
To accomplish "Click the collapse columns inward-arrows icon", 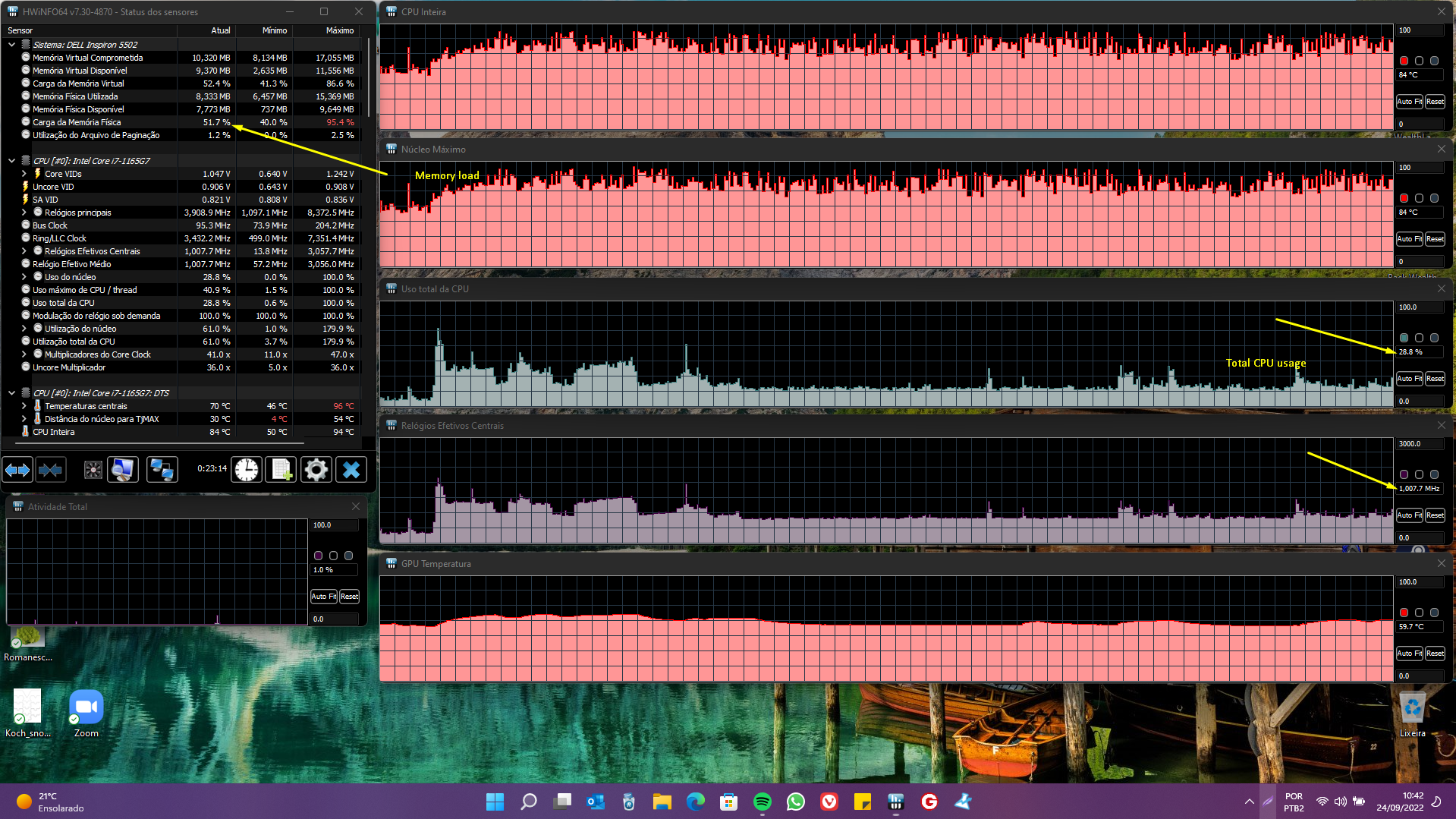I will [x=51, y=470].
